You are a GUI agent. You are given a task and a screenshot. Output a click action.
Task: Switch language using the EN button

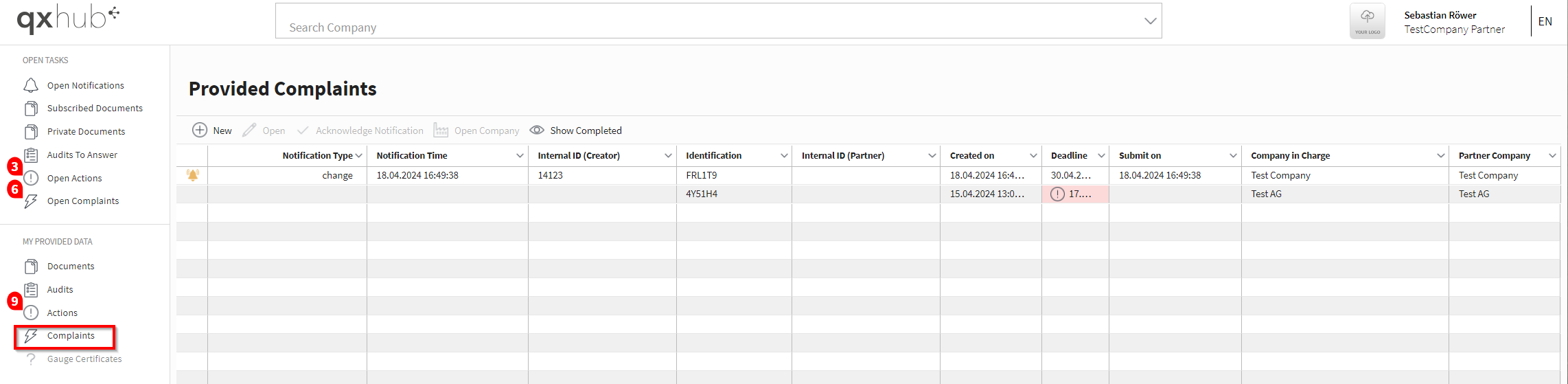1545,21
